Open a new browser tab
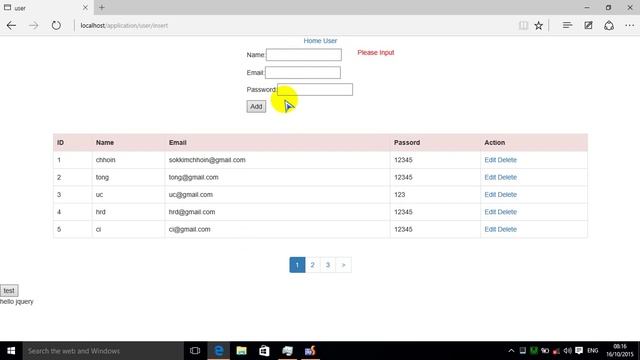The height and width of the screenshot is (360, 640). (102, 7)
